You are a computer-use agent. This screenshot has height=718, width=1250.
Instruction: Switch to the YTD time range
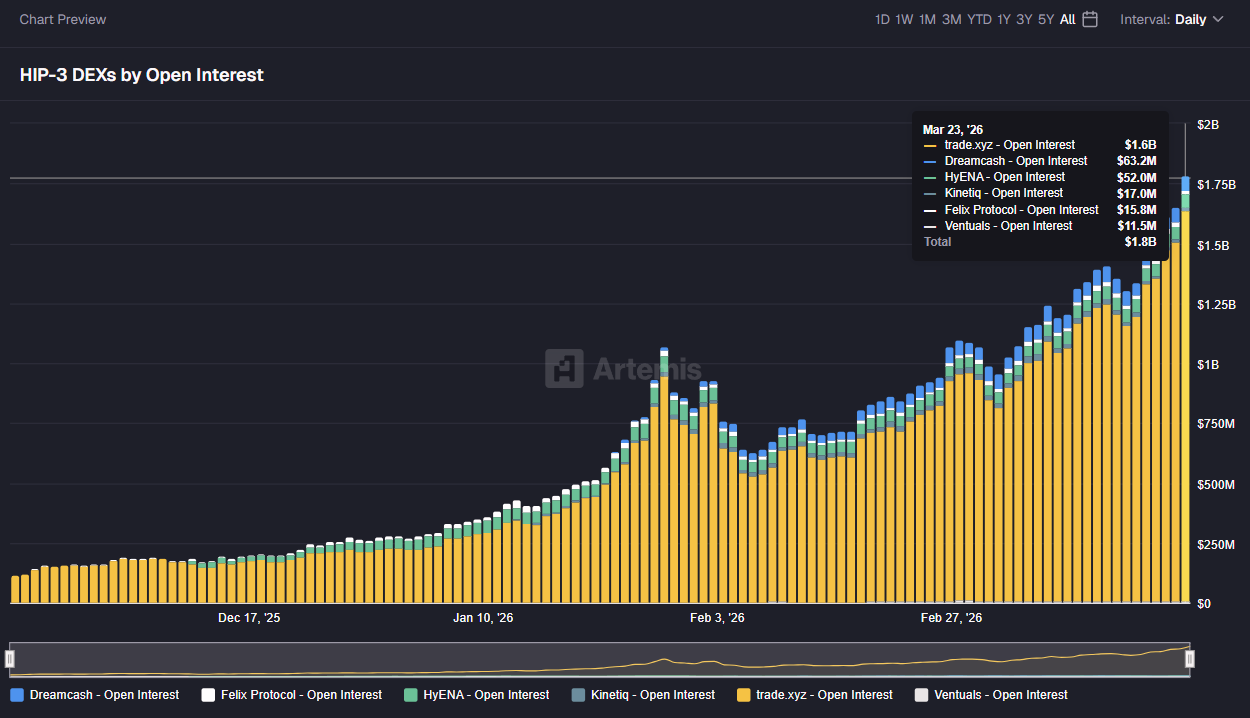[x=979, y=18]
